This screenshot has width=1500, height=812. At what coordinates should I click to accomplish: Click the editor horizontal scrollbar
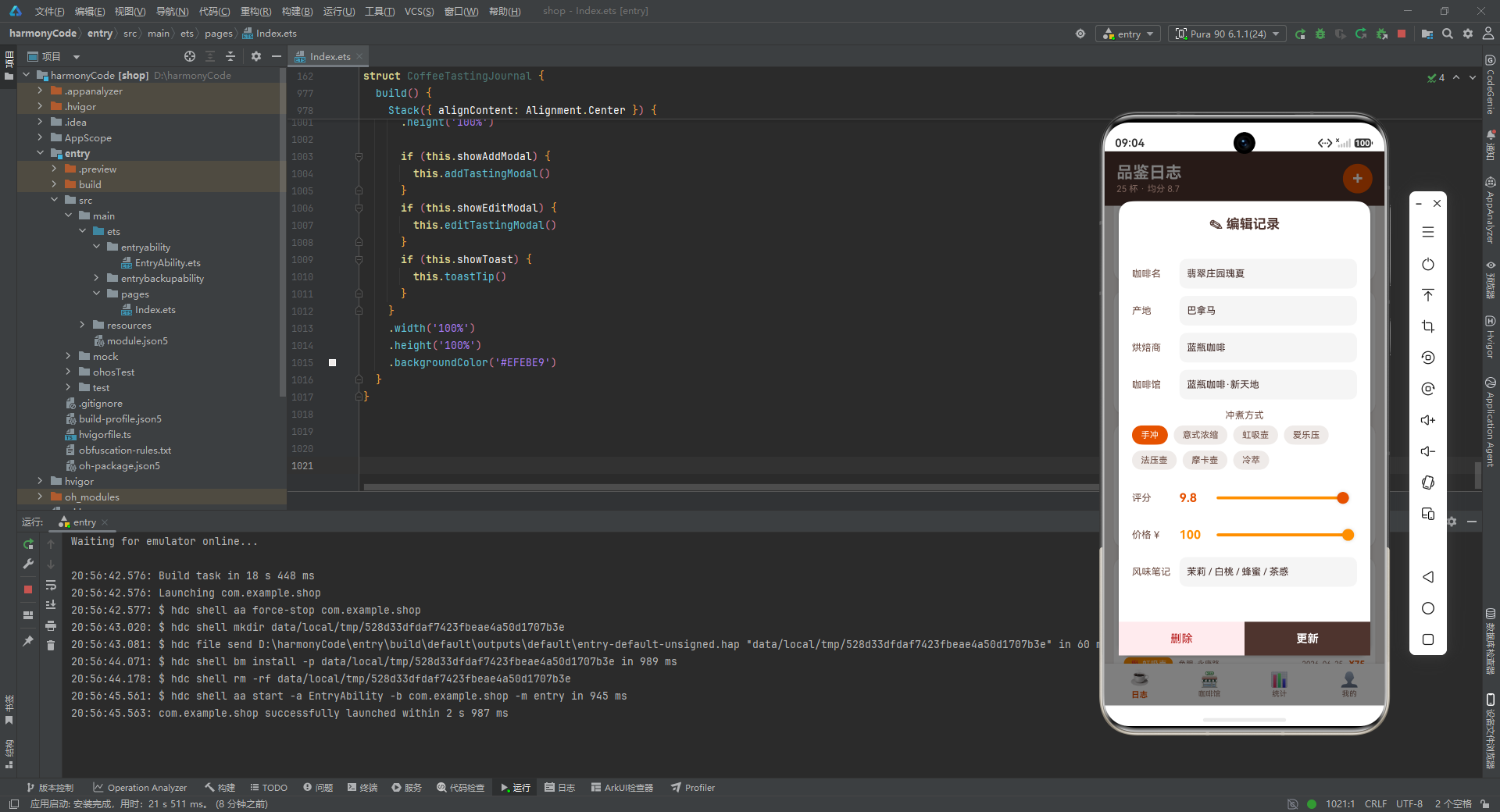[x=730, y=487]
